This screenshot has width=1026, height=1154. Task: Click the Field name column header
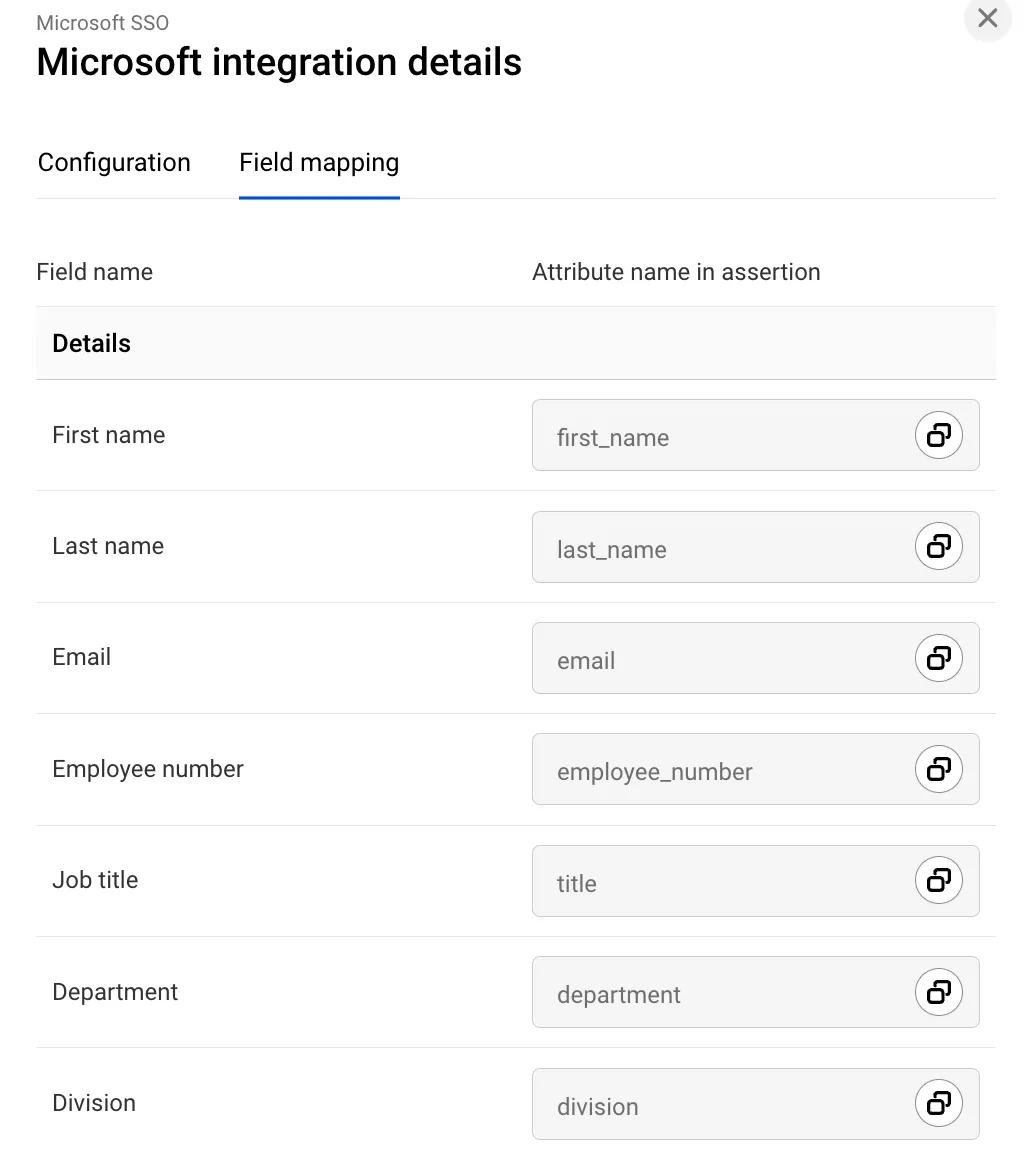(95, 272)
